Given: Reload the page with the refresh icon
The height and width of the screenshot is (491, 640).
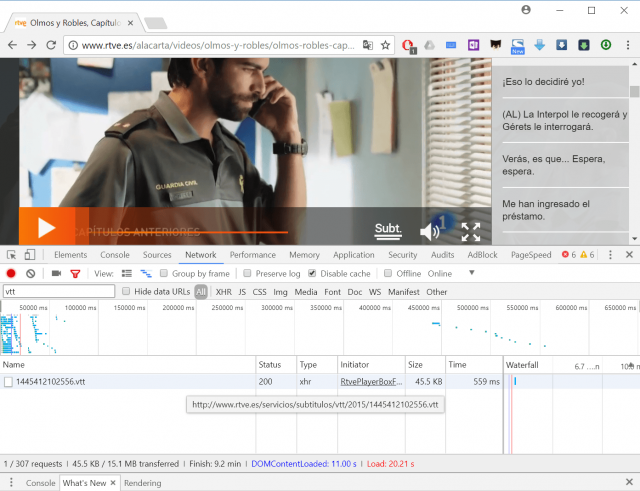Looking at the screenshot, I should coord(51,45).
